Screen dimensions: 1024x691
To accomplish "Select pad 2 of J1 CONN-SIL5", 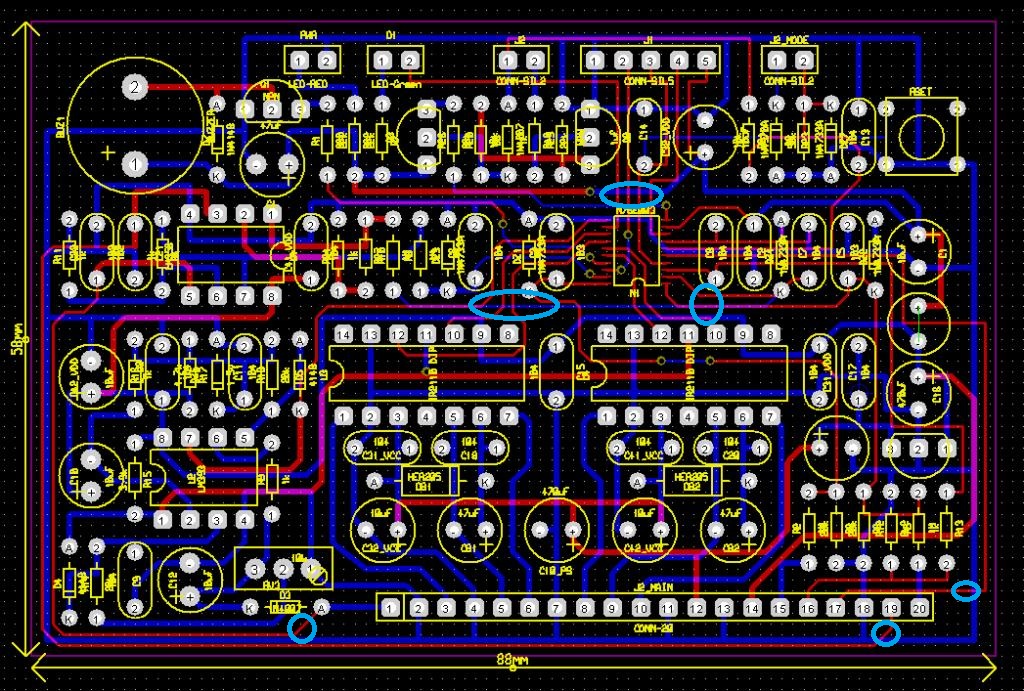I will pyautogui.click(x=623, y=61).
